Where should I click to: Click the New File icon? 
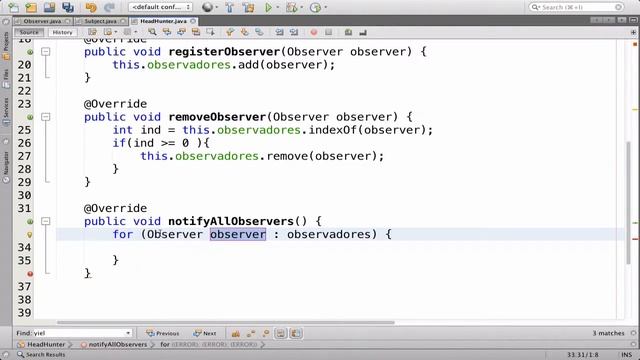13,7
